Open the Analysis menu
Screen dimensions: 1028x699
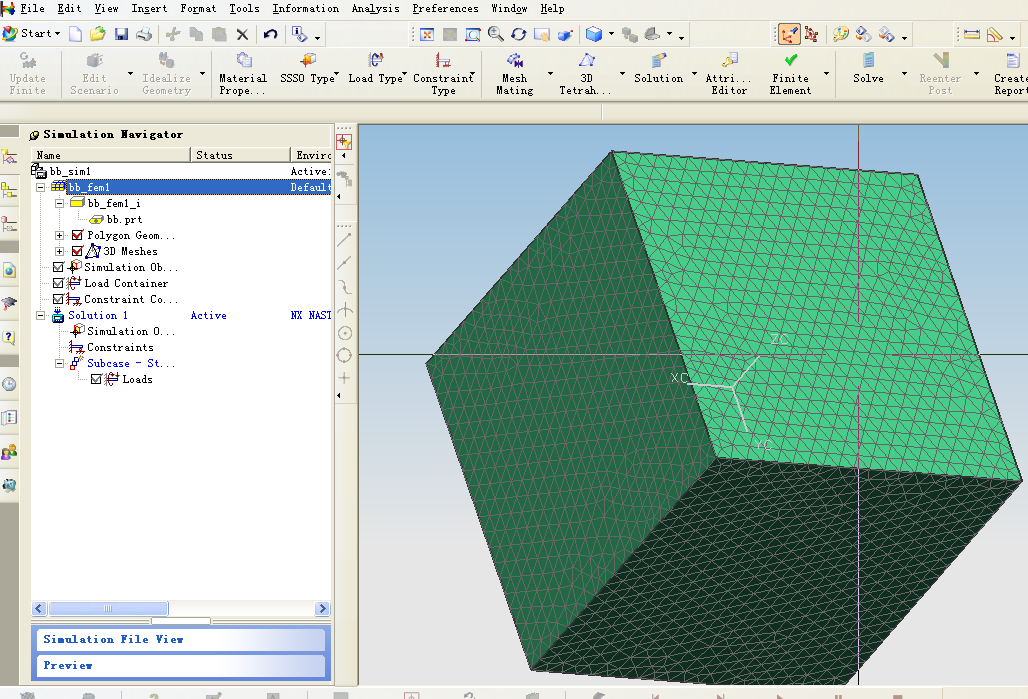pyautogui.click(x=375, y=8)
